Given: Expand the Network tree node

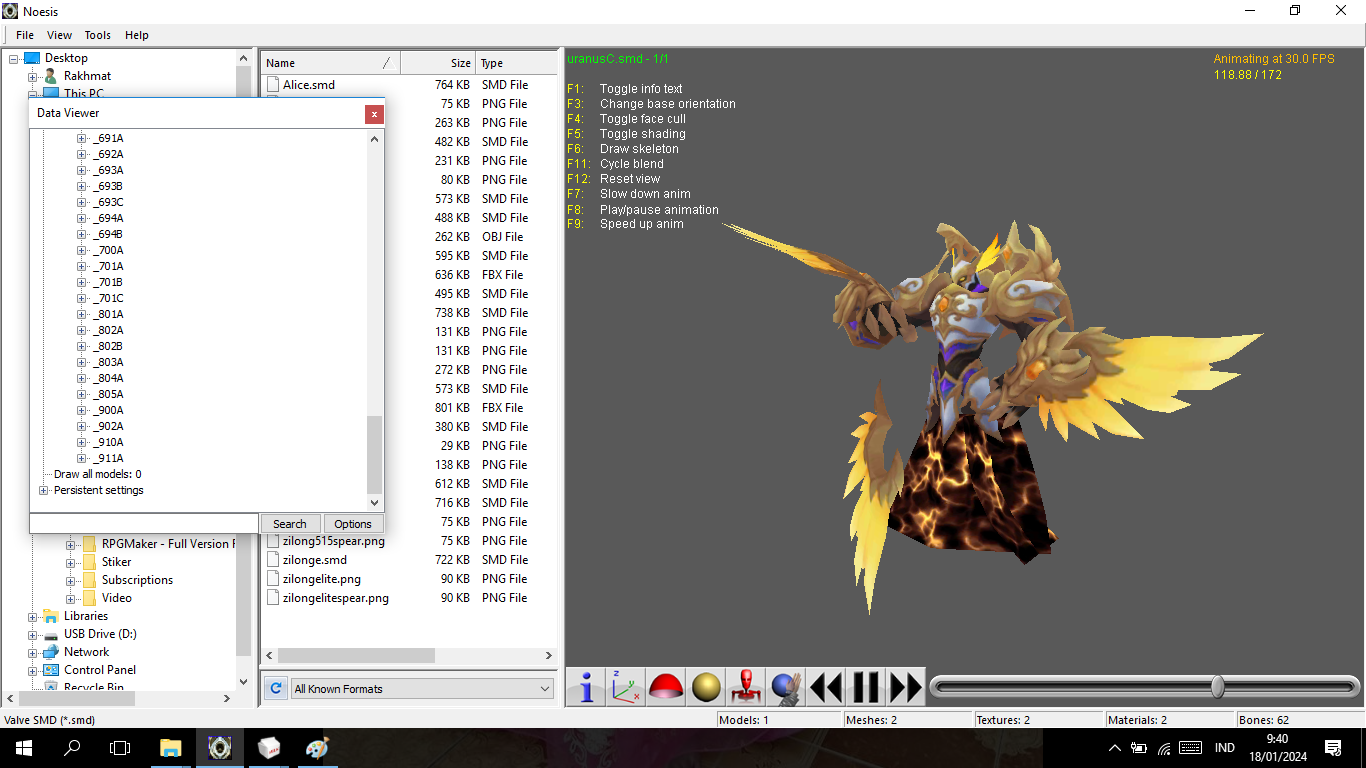Looking at the screenshot, I should coord(33,652).
